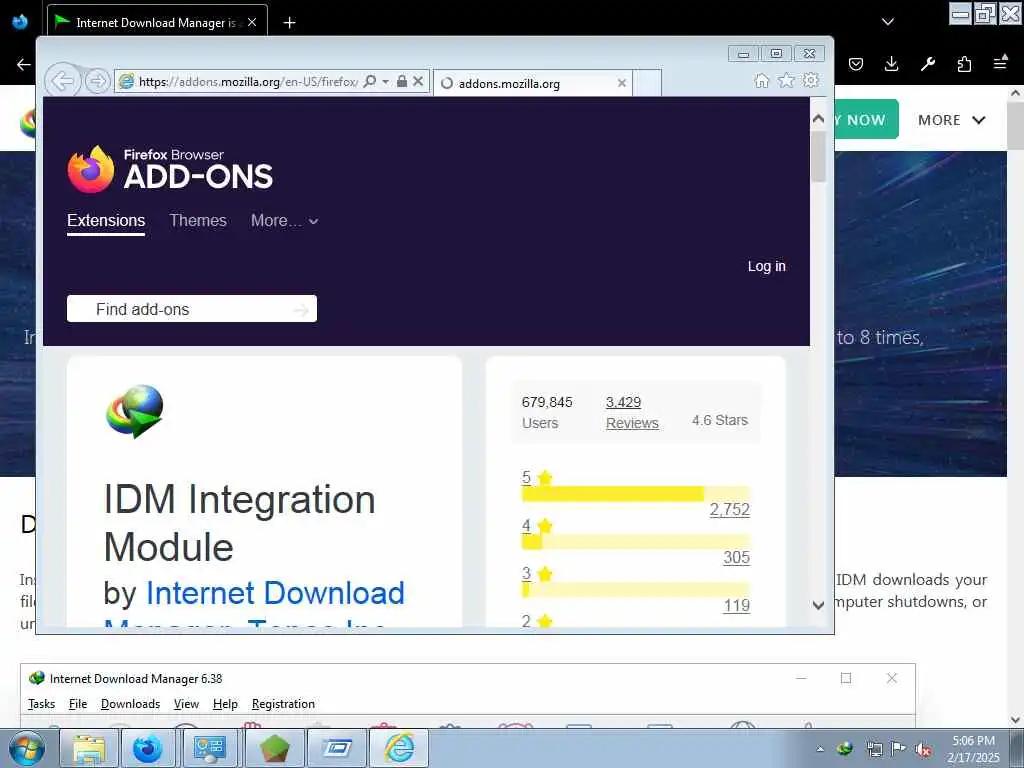Open the Firefox Extensions puzzle icon
This screenshot has height=768, width=1024.
click(x=964, y=64)
